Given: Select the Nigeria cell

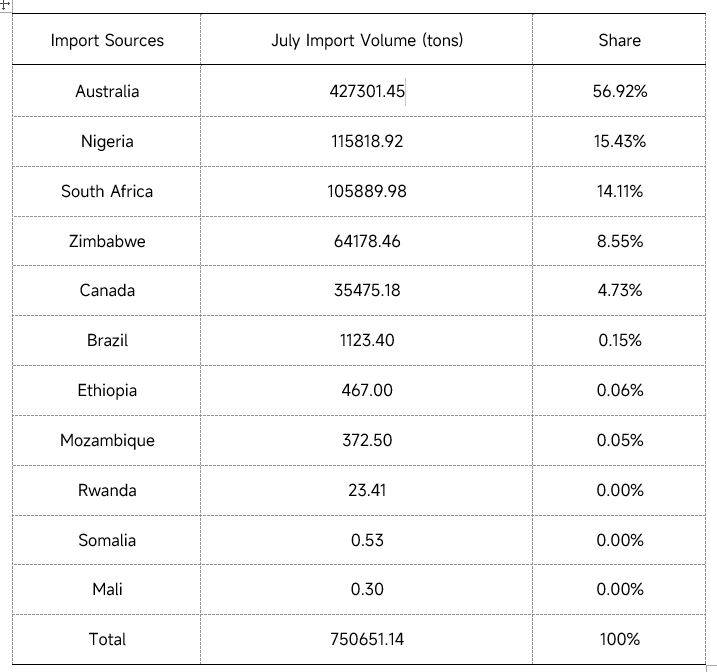Looking at the screenshot, I should (107, 141).
